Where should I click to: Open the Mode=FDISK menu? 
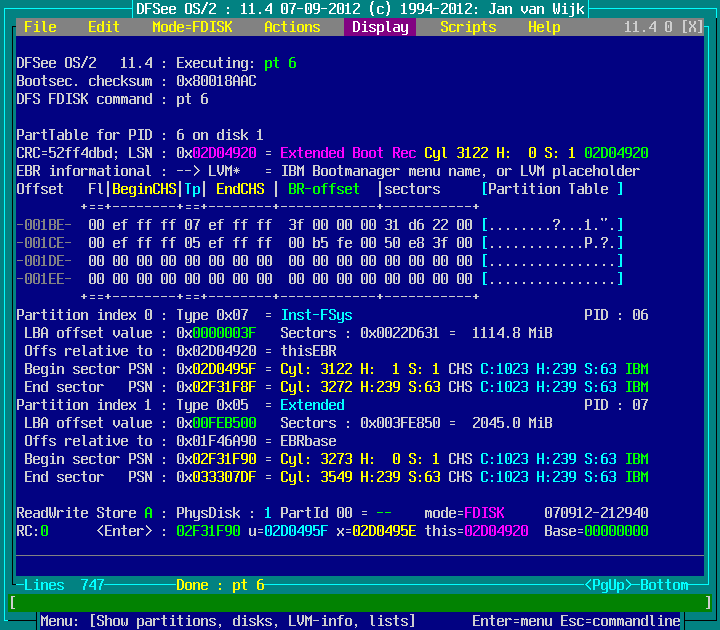[191, 27]
